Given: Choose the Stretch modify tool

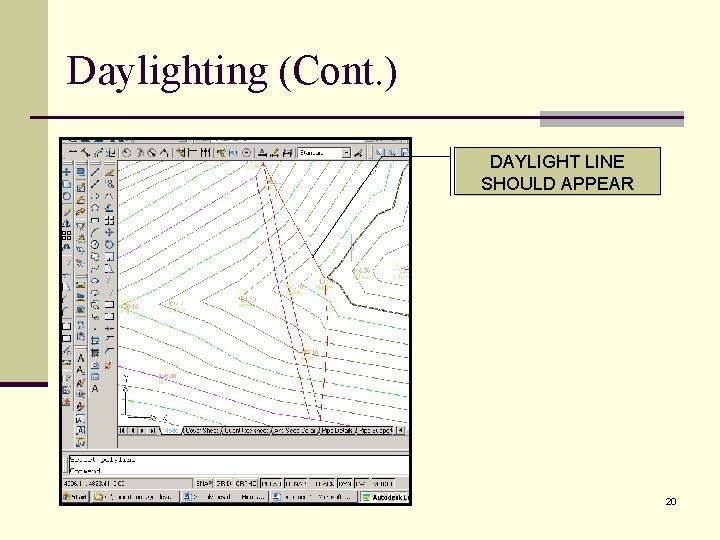Looking at the screenshot, I should click(x=109, y=268).
